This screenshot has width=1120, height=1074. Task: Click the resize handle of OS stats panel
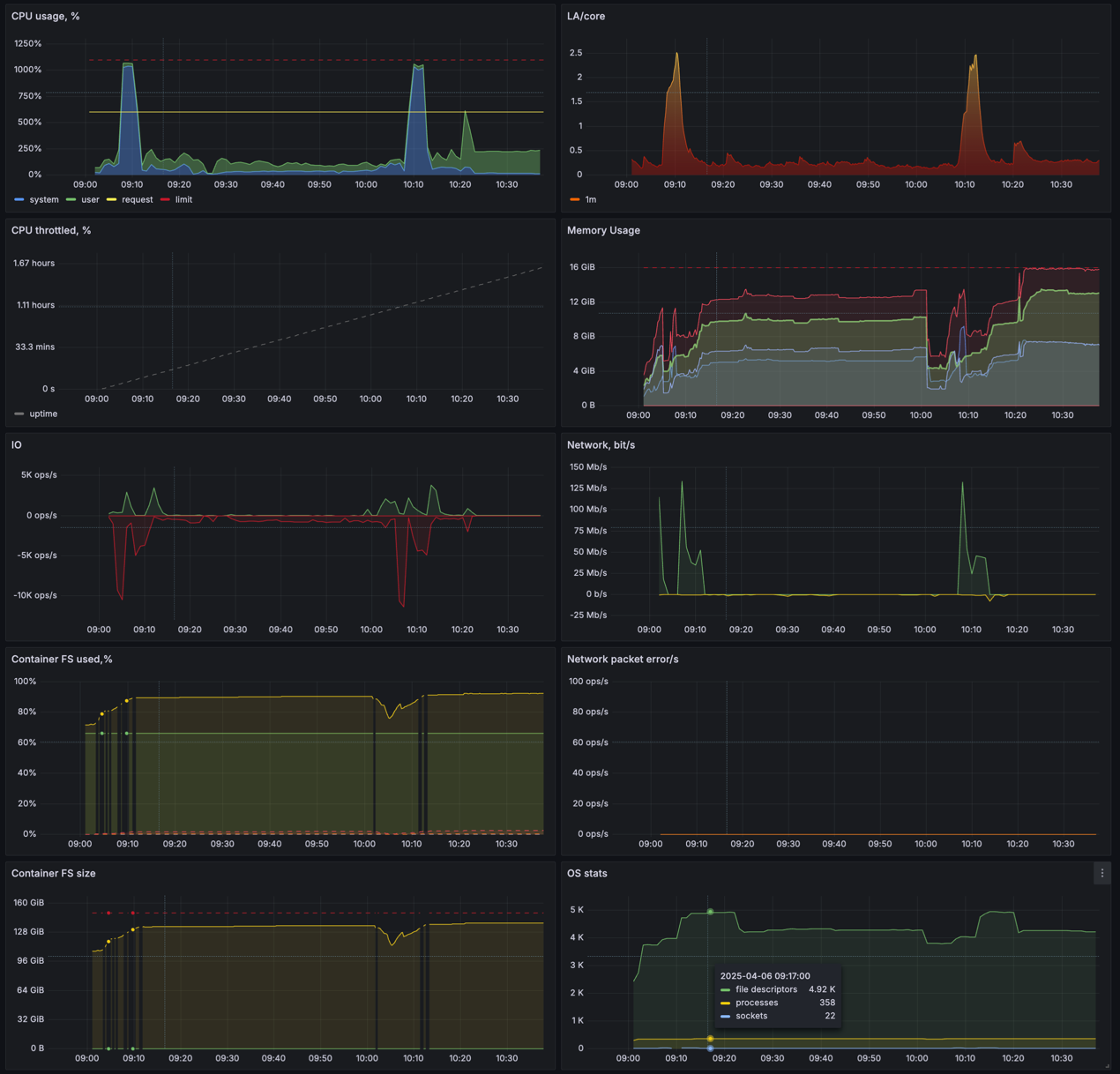pyautogui.click(x=1107, y=1066)
